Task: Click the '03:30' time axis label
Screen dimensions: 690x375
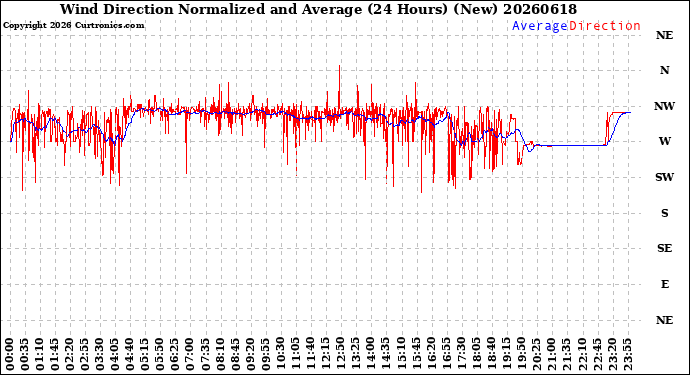Action: tap(100, 355)
